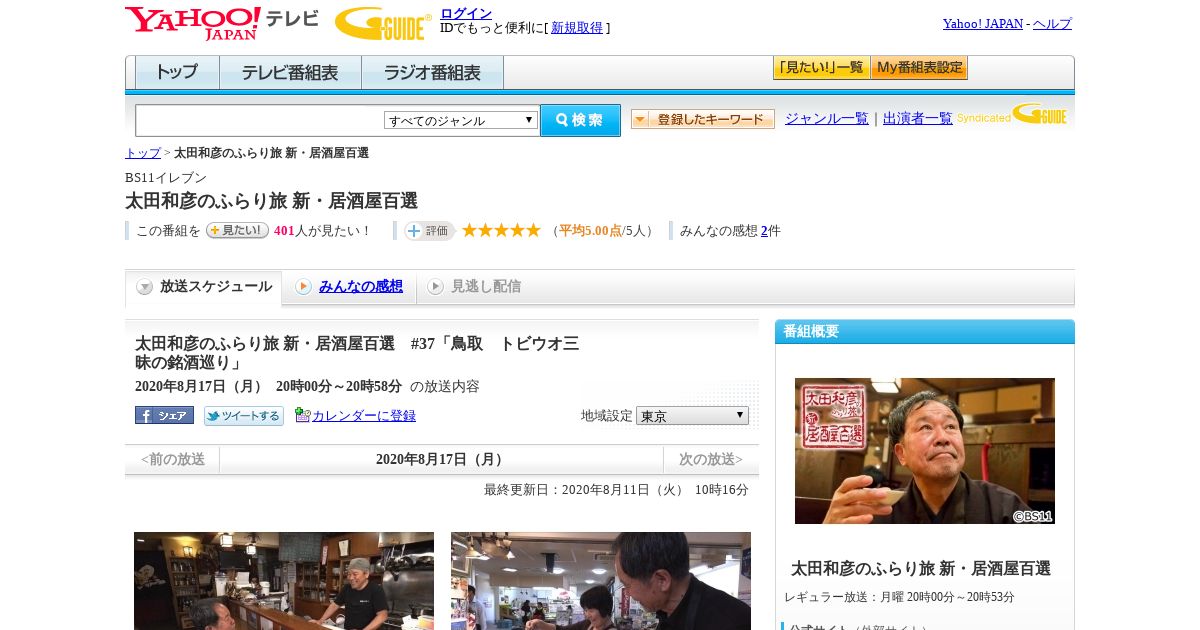Click the トップ breadcrumb link
The height and width of the screenshot is (630, 1200).
click(143, 153)
